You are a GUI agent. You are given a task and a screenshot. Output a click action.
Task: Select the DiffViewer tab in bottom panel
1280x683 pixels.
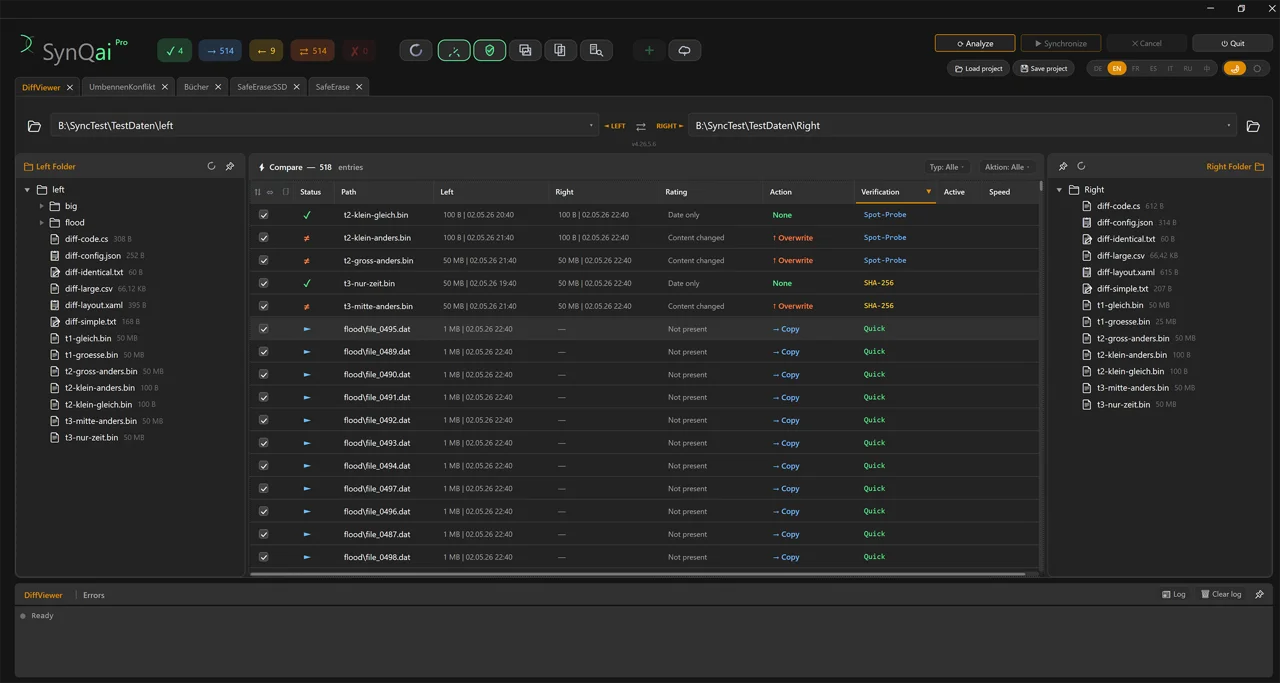coord(43,595)
